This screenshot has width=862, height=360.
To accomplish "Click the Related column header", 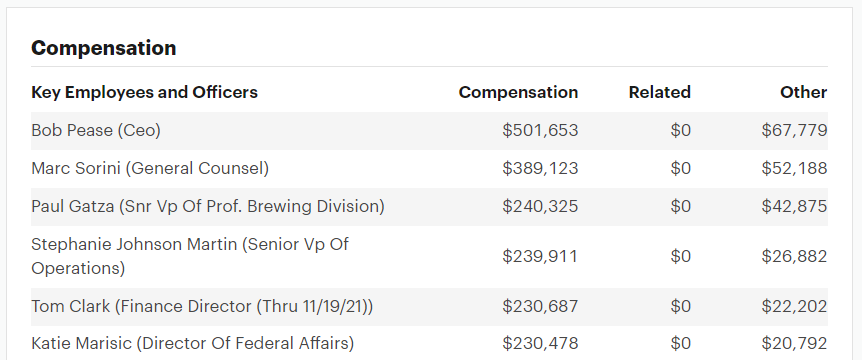I will click(x=660, y=92).
